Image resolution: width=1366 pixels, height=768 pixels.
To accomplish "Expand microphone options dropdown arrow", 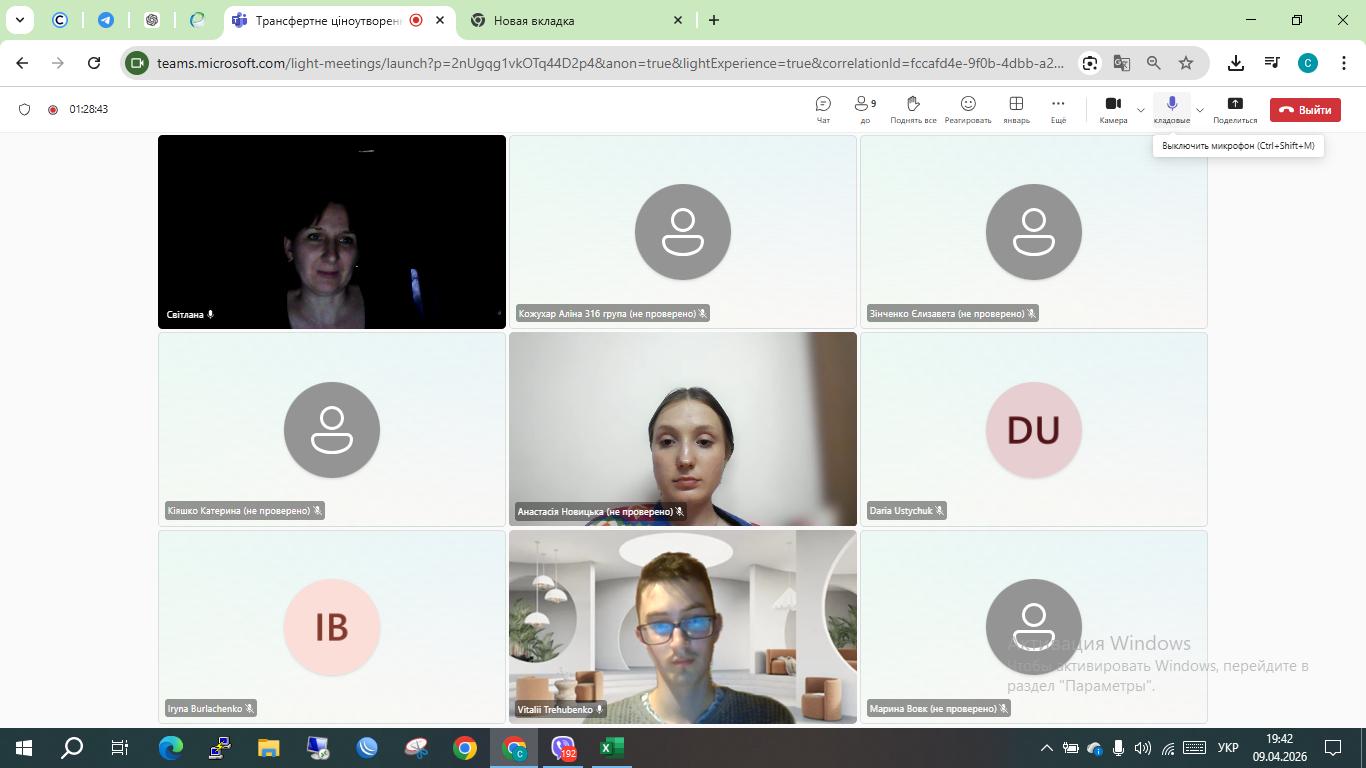I will click(1200, 110).
